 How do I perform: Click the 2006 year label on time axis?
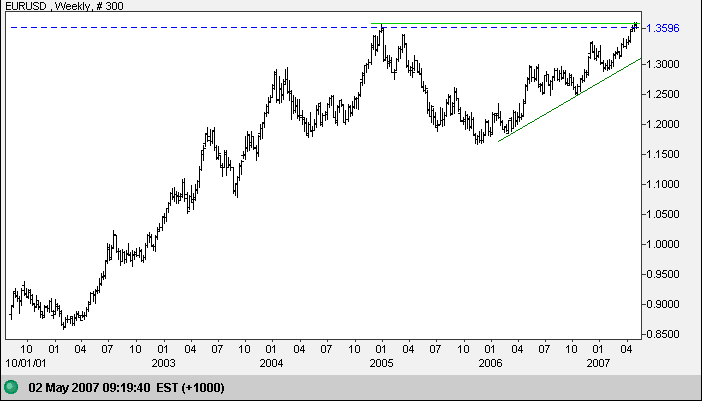tap(490, 363)
